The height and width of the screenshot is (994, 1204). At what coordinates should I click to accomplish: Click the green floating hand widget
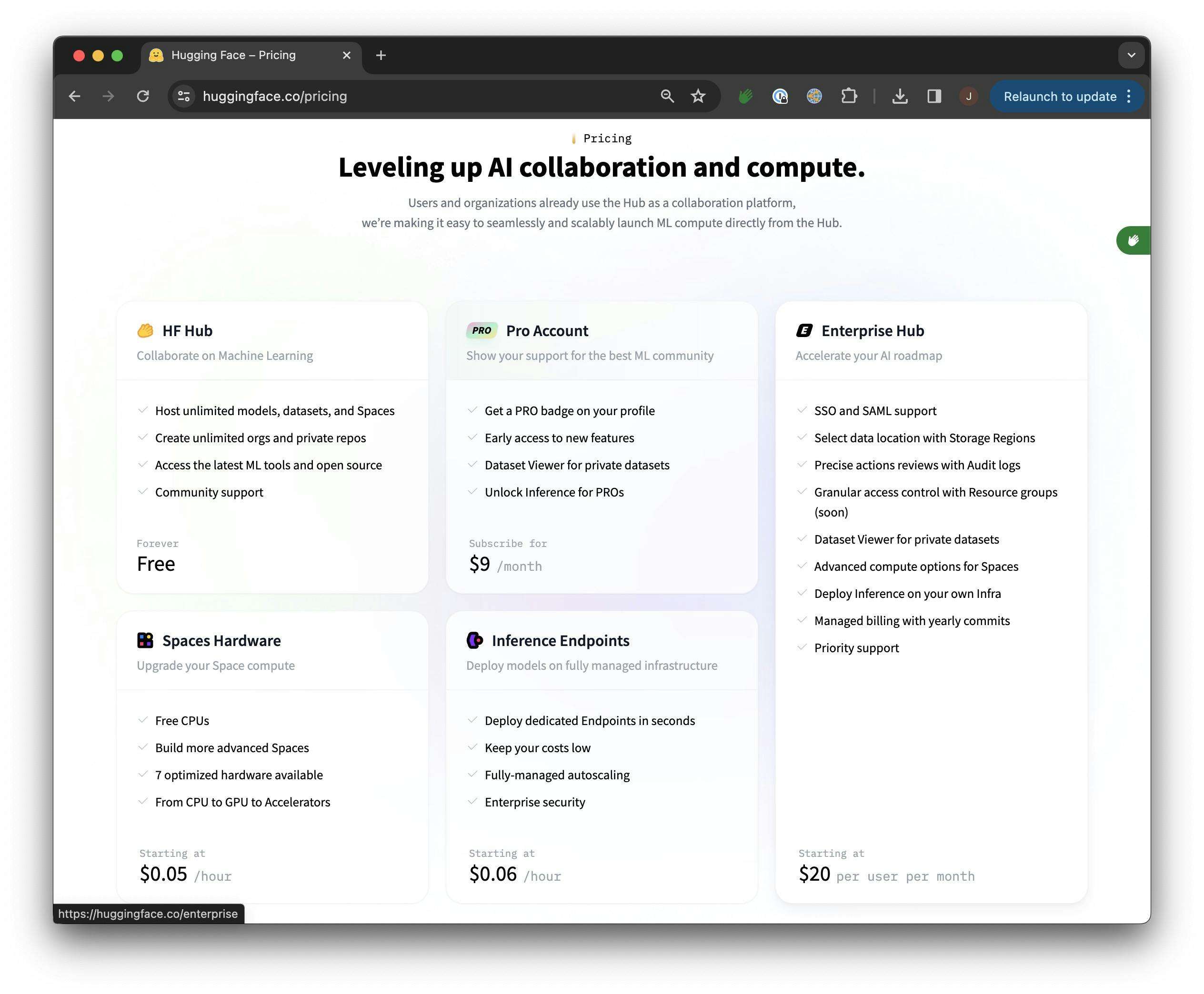pyautogui.click(x=1133, y=240)
